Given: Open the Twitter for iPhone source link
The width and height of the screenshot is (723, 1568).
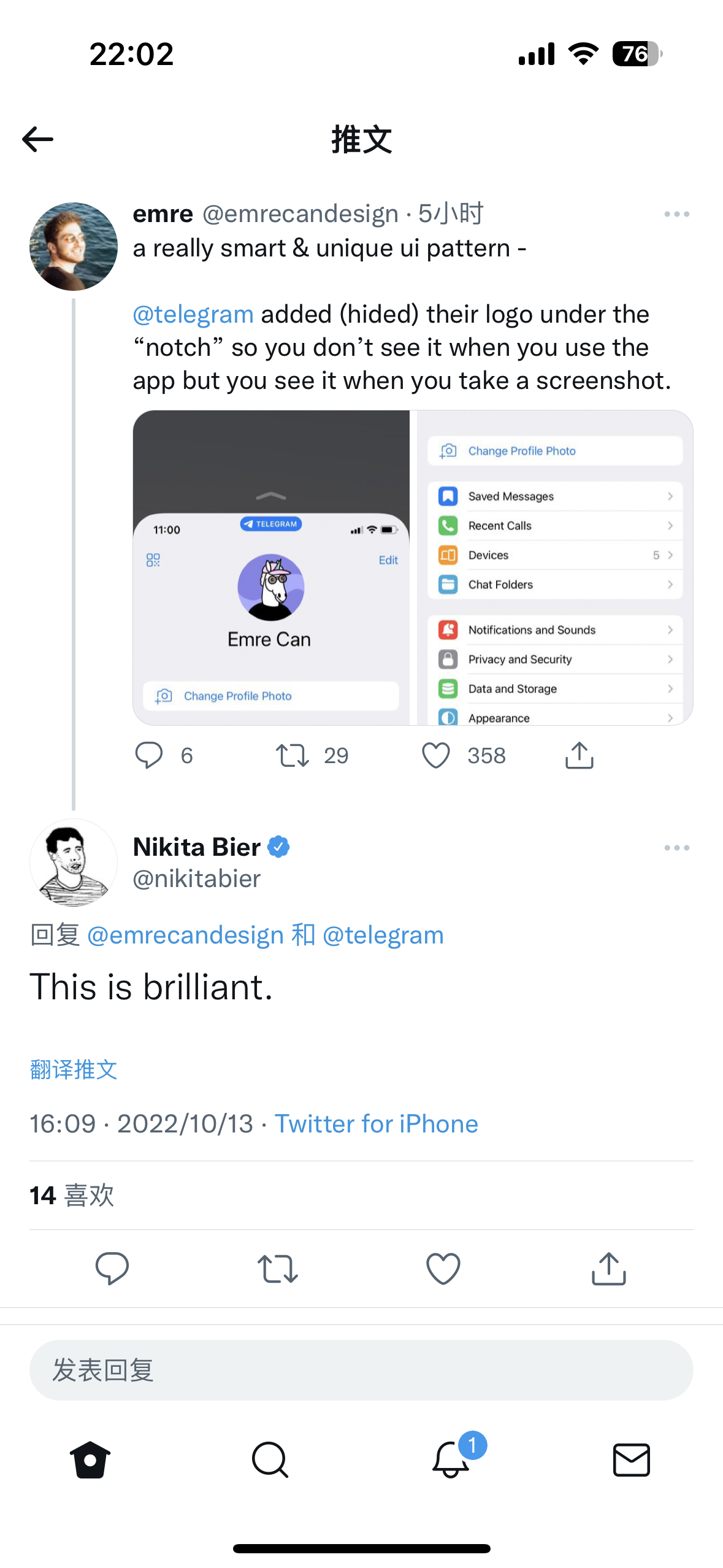Looking at the screenshot, I should 376,1124.
